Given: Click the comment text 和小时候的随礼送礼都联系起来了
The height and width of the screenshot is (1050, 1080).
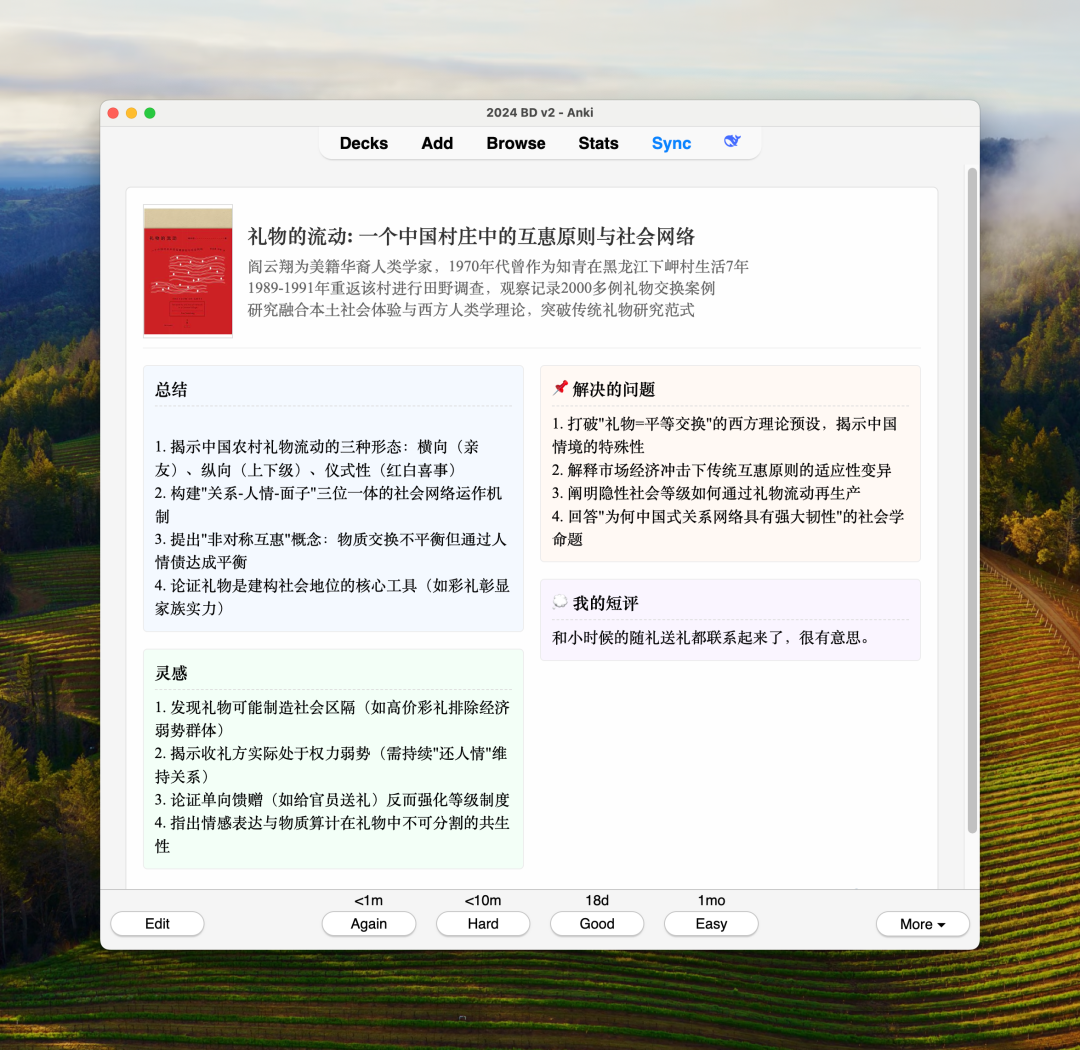Looking at the screenshot, I should tap(711, 638).
